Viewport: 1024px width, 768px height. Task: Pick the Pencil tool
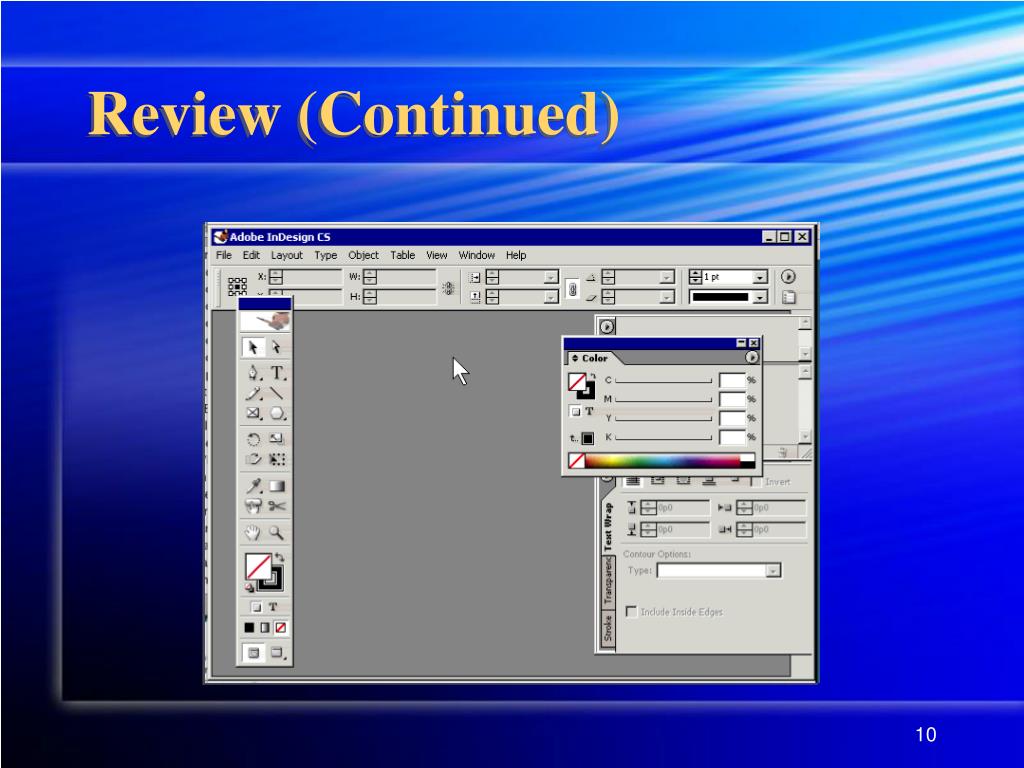[x=253, y=393]
